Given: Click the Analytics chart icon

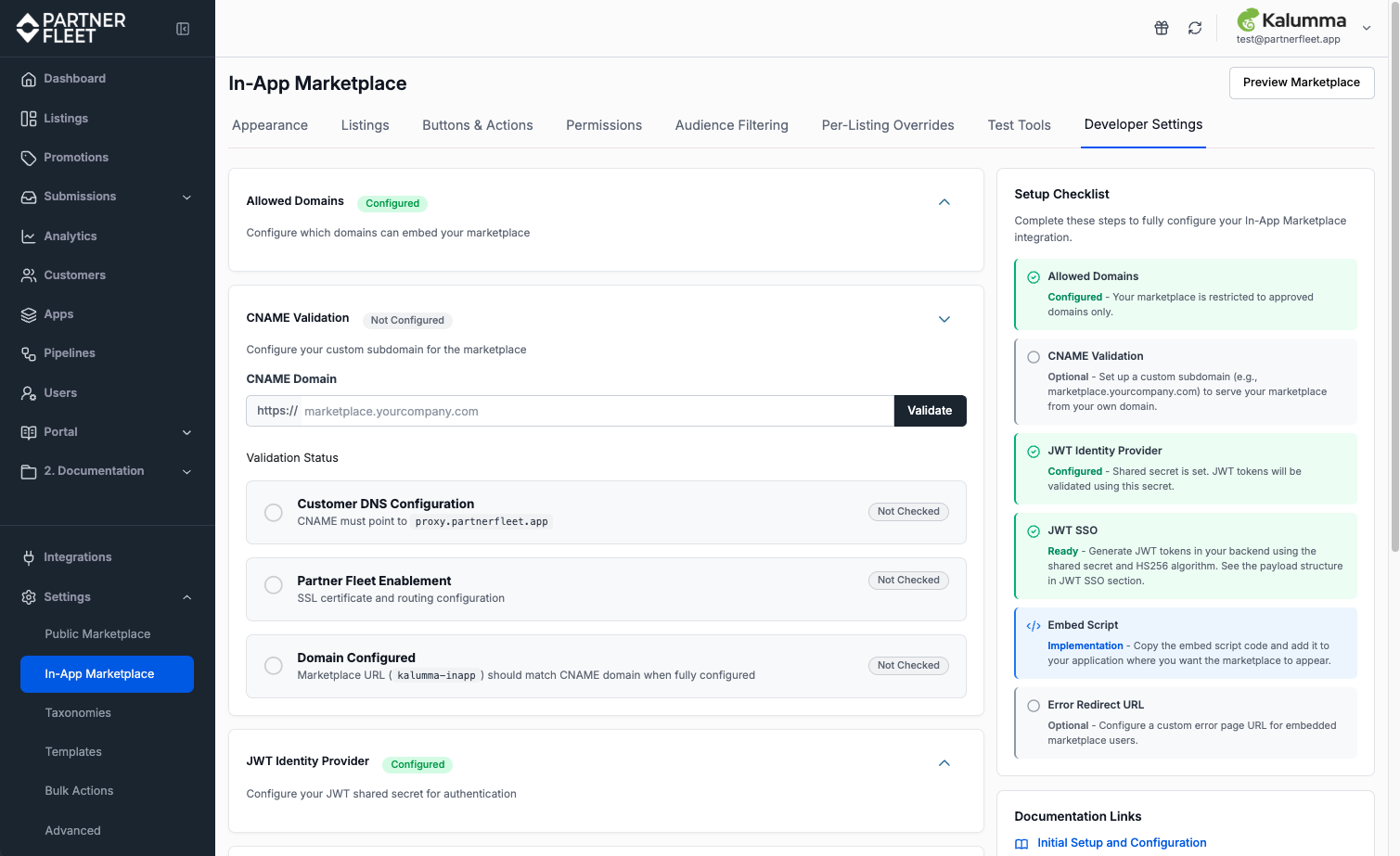Looking at the screenshot, I should point(29,236).
